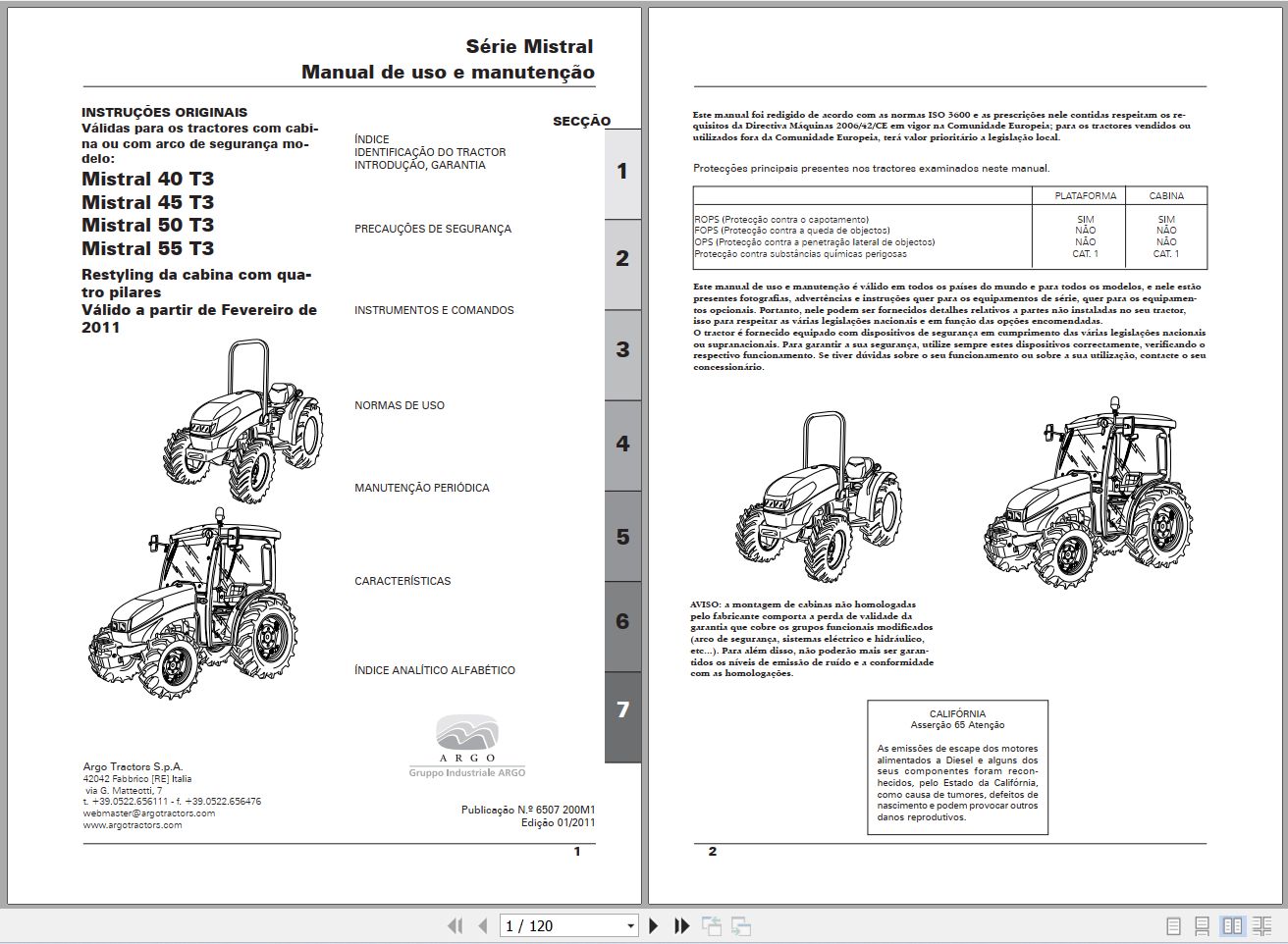This screenshot has height=944, width=1288.
Task: Click the Manual de uso e manutenção heading
Action: (x=448, y=72)
